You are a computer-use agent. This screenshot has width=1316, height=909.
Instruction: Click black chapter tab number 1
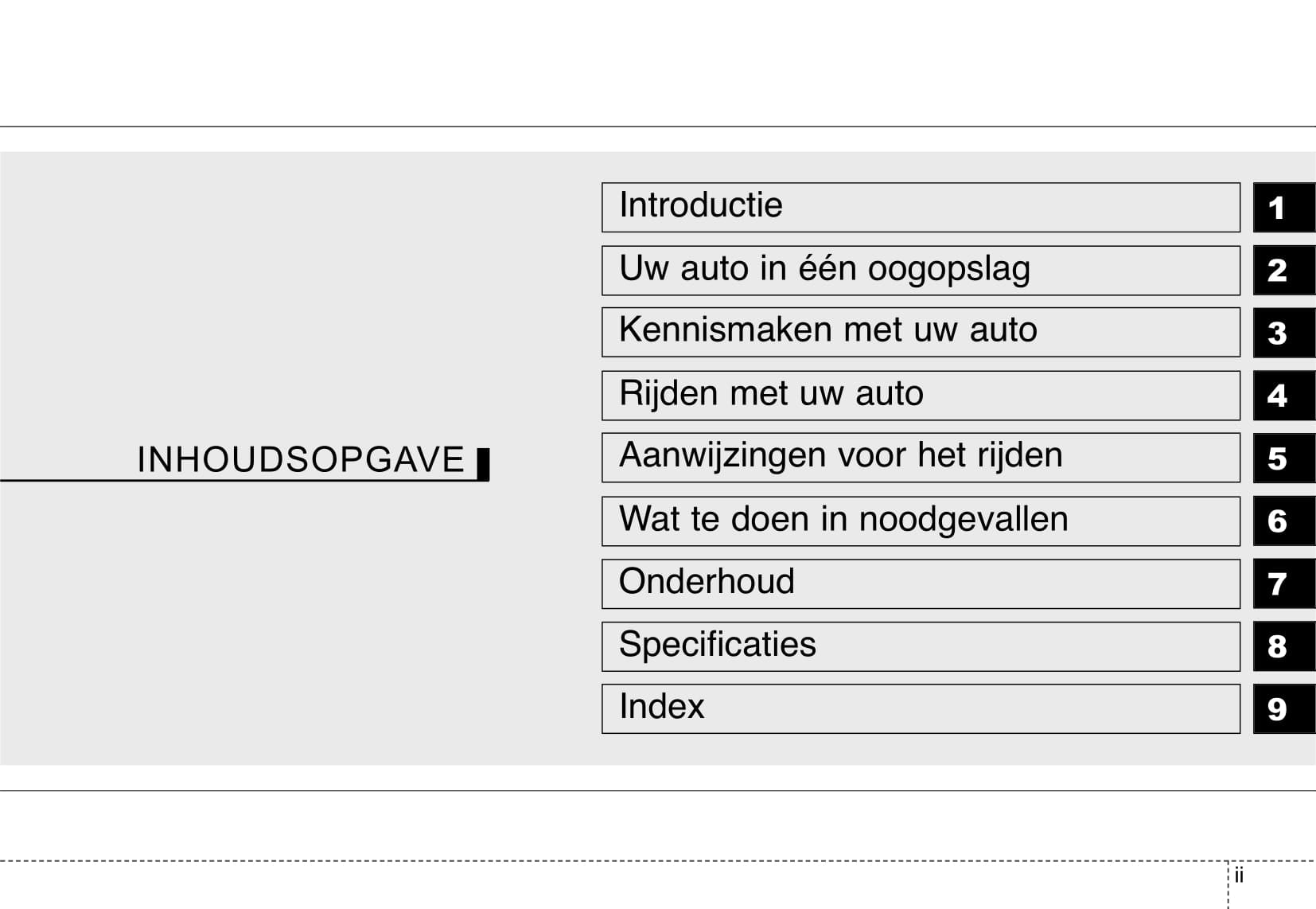[x=1283, y=208]
